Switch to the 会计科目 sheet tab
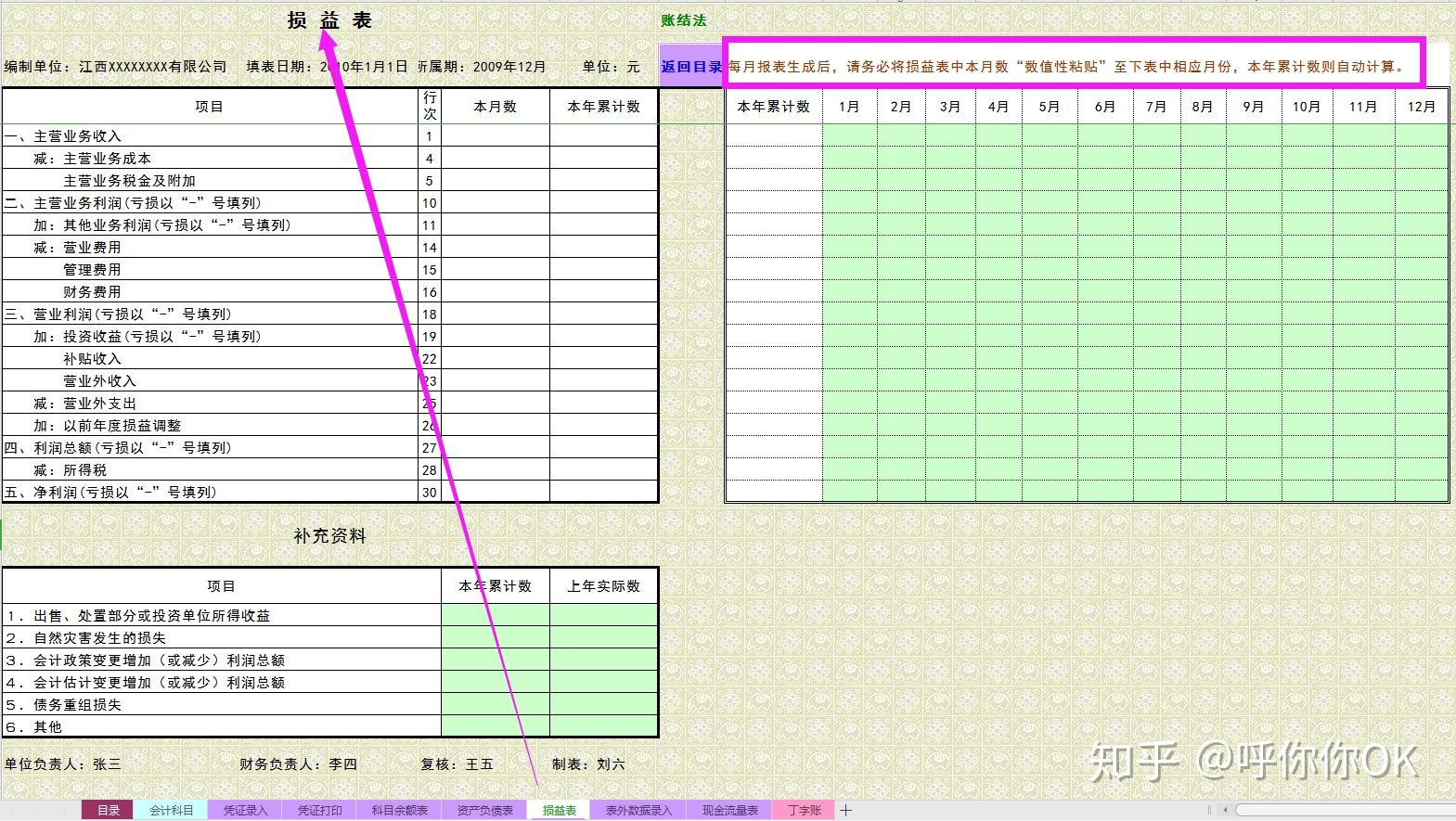This screenshot has height=821, width=1456. [x=171, y=810]
